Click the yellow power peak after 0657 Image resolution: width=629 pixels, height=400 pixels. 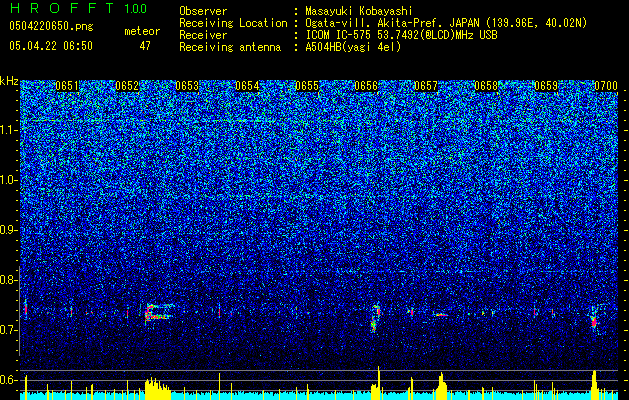click(441, 386)
